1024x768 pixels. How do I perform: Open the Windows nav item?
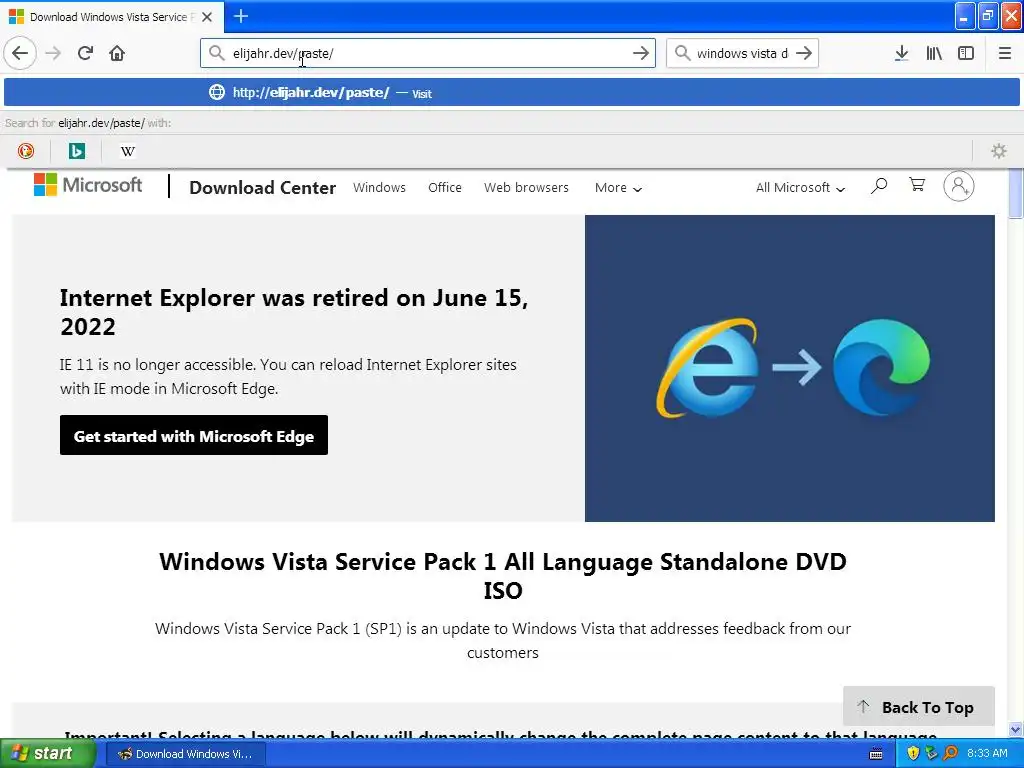(379, 187)
